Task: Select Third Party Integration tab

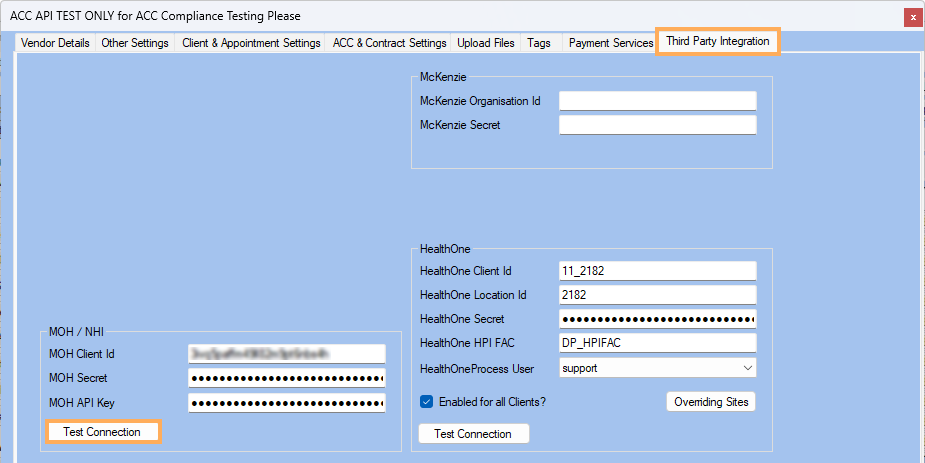Action: click(x=718, y=42)
